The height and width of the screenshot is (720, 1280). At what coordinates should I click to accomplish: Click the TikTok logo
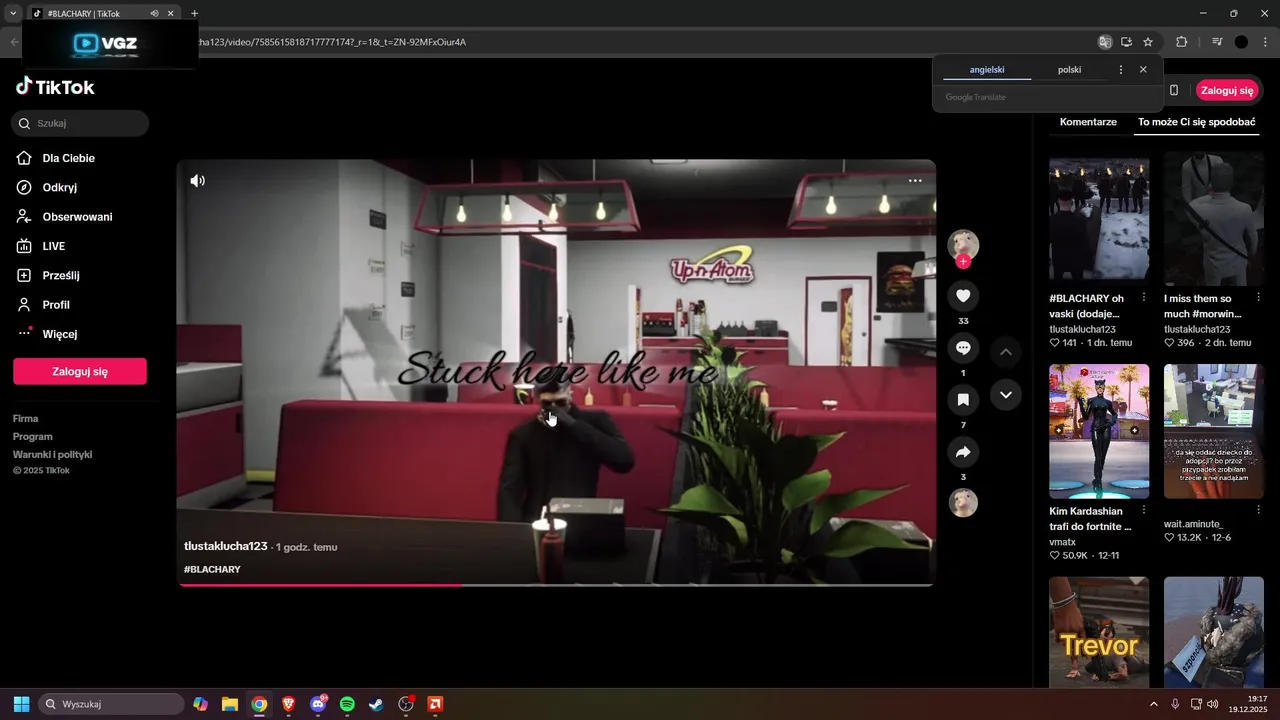(55, 87)
